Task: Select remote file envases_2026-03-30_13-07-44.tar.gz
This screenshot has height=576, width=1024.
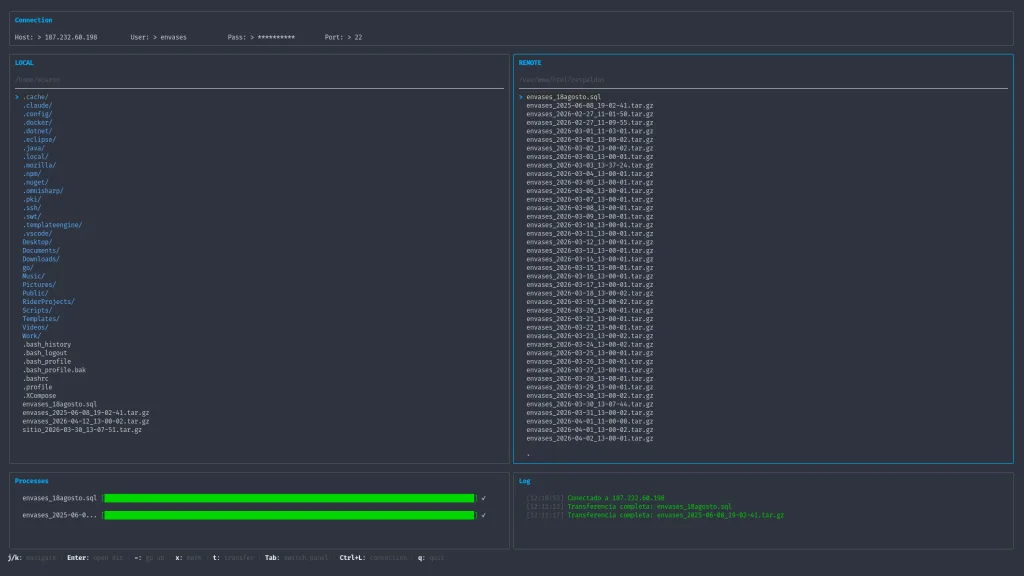Action: tap(590, 404)
